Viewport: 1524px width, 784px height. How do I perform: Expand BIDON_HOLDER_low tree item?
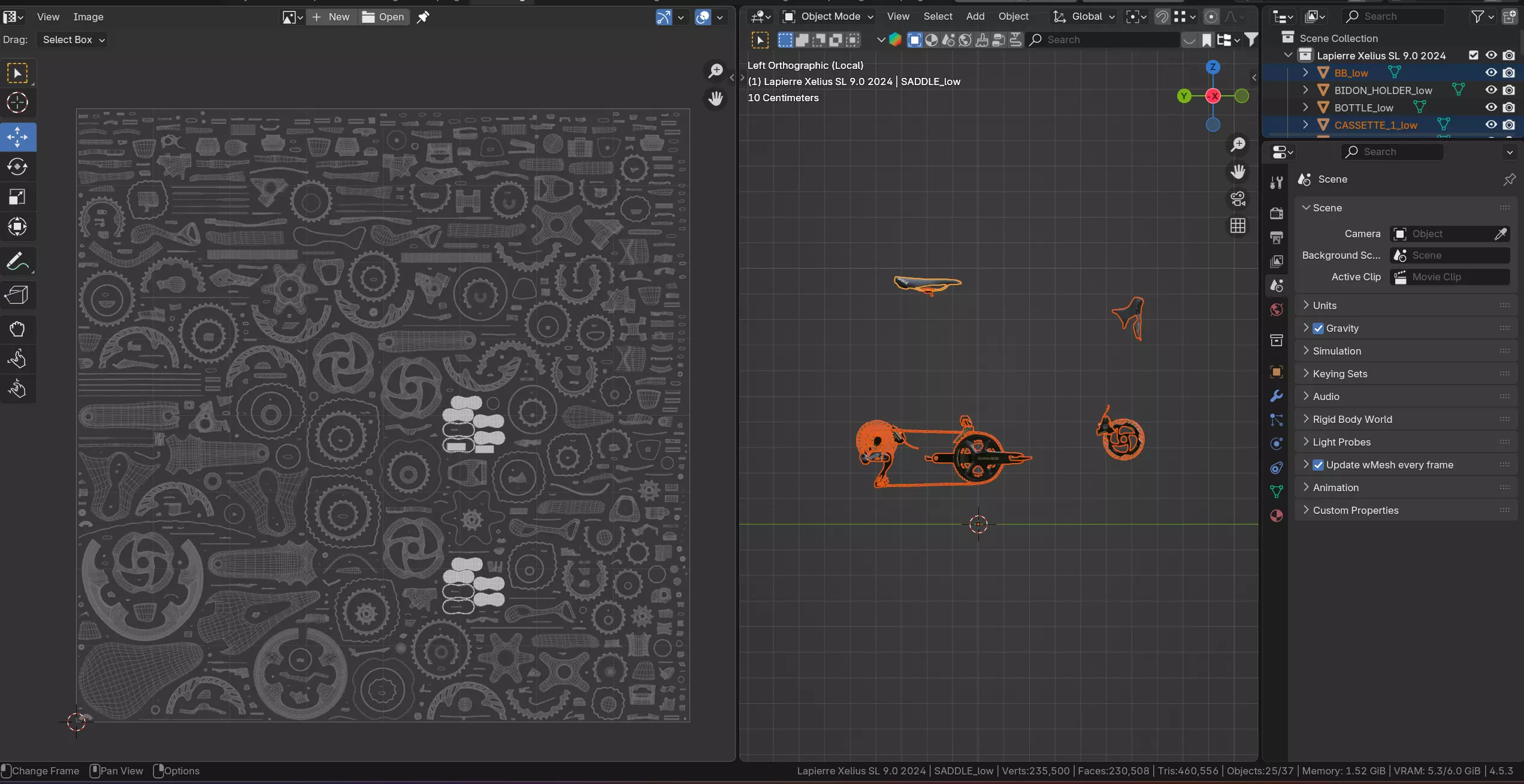[x=1305, y=90]
